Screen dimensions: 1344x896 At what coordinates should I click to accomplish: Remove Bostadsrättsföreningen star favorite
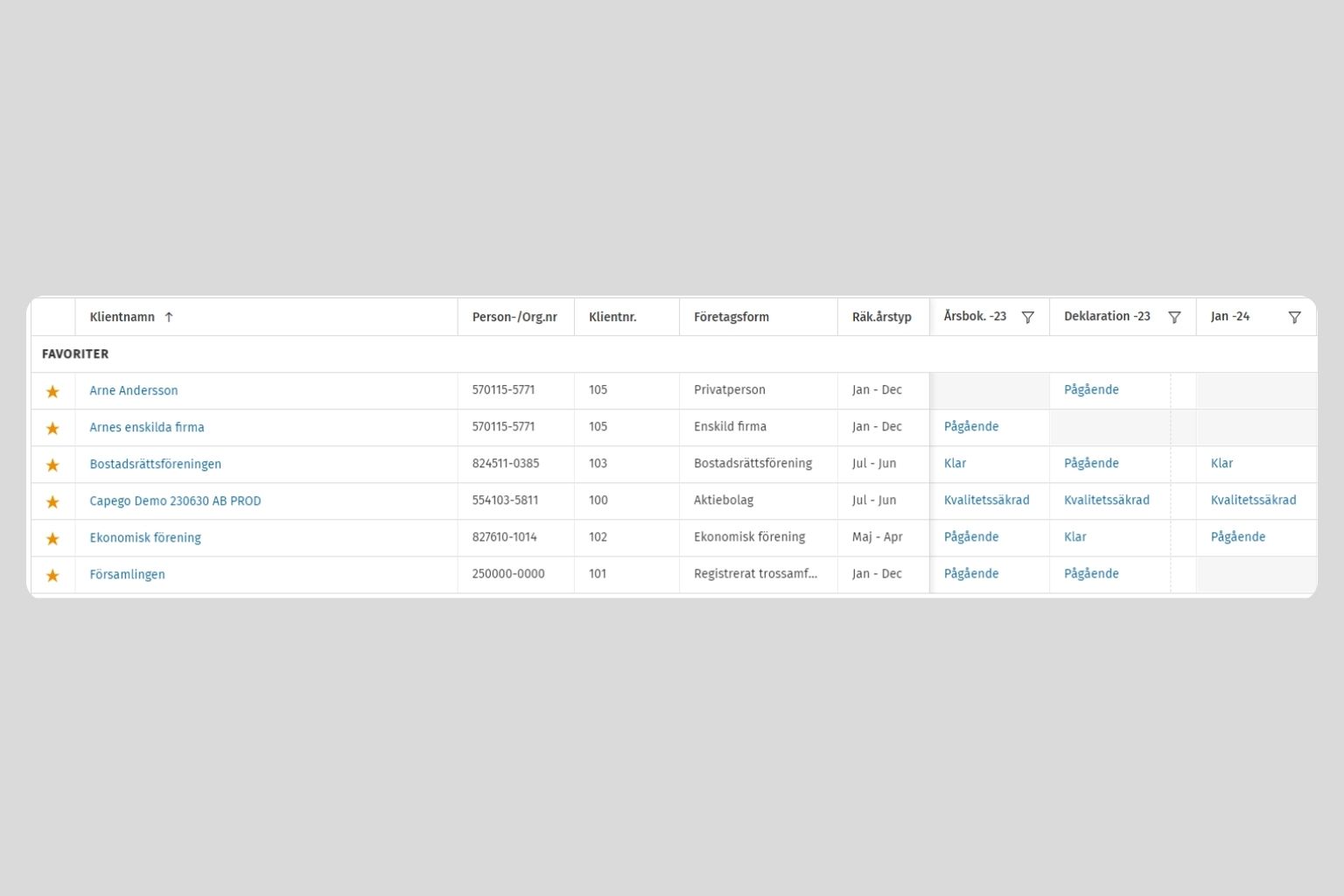(x=52, y=465)
